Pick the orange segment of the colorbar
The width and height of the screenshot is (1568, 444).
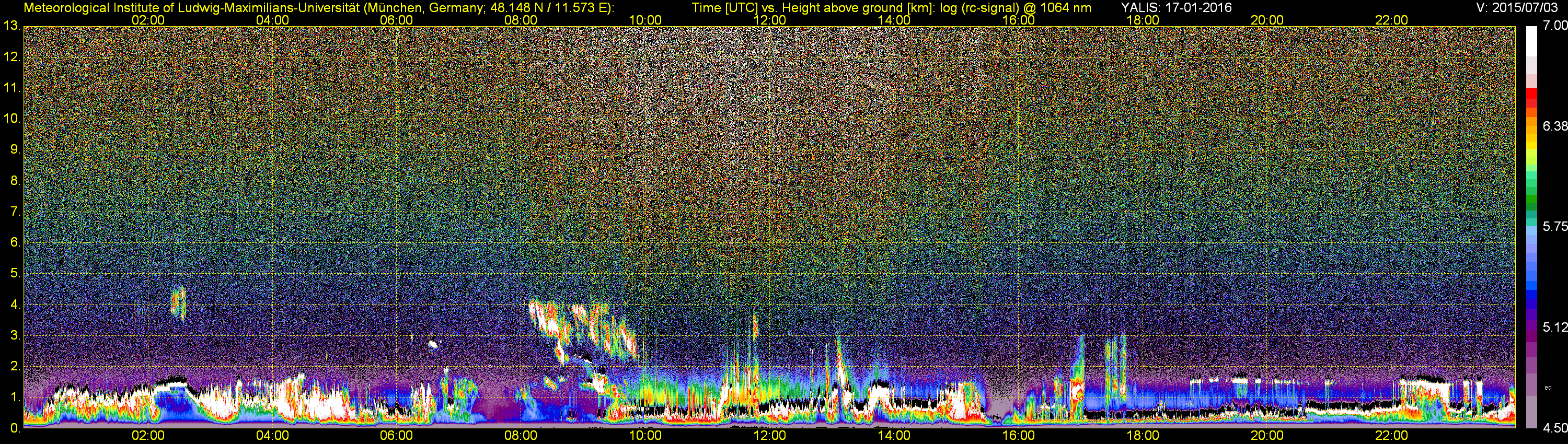pos(1531,121)
